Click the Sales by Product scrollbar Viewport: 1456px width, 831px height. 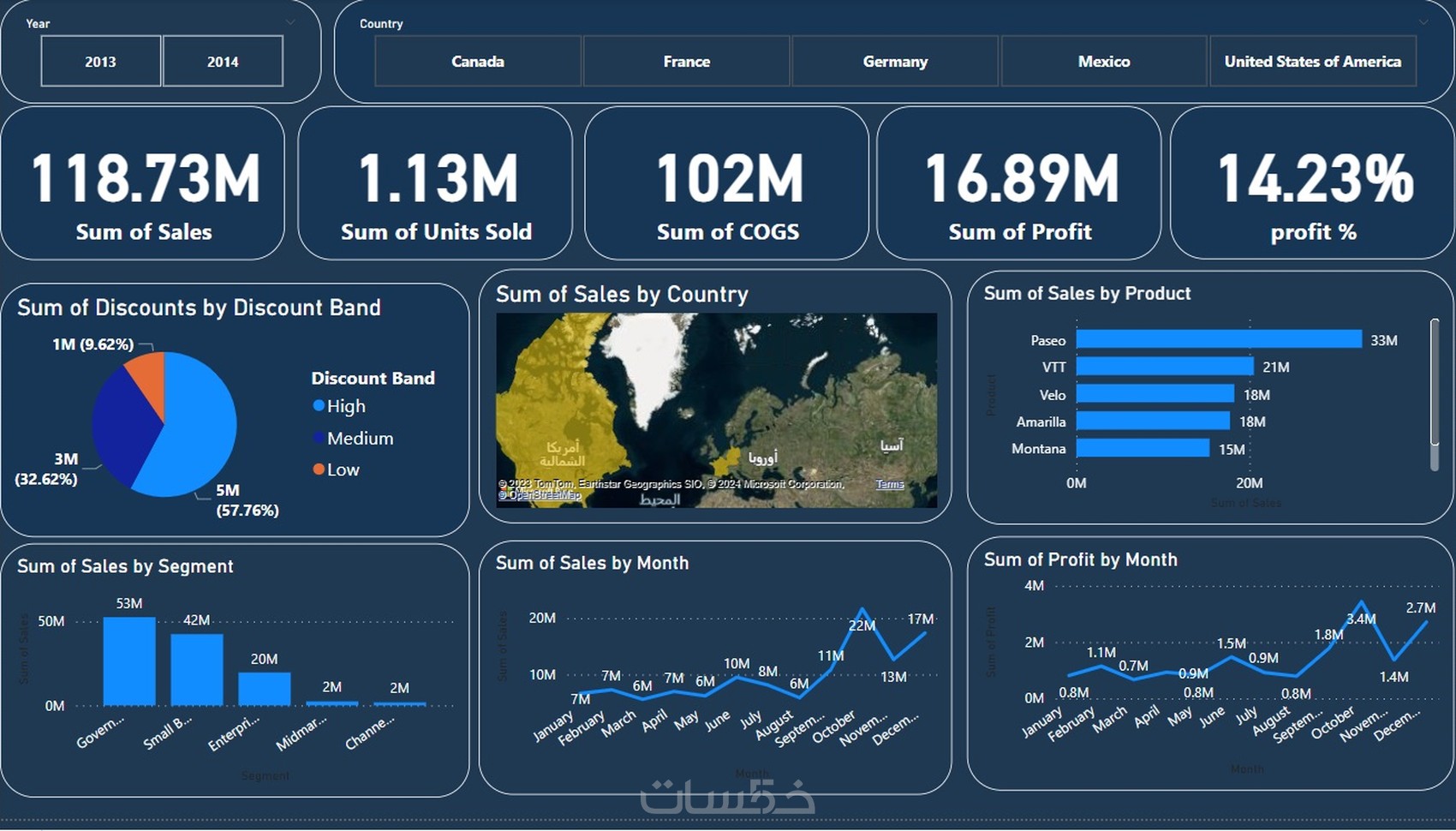pos(1435,394)
